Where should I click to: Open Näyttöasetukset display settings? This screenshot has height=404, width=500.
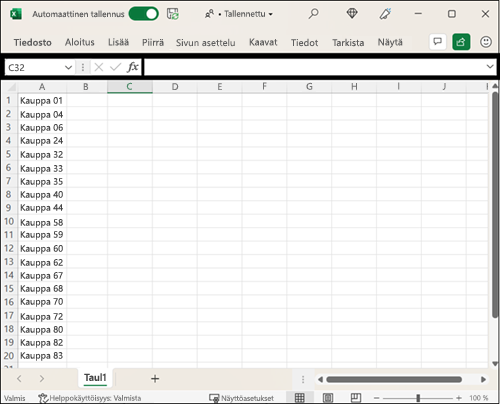241,398
